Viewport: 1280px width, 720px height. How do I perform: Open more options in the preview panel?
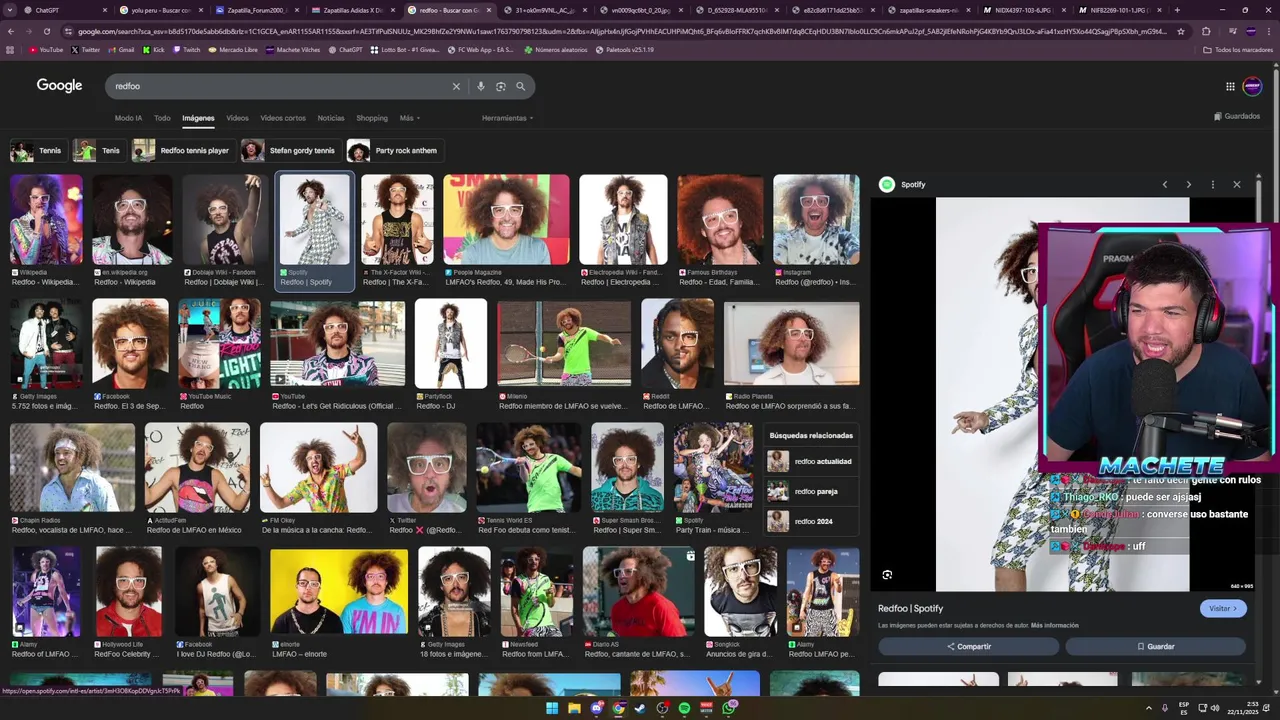(1212, 184)
